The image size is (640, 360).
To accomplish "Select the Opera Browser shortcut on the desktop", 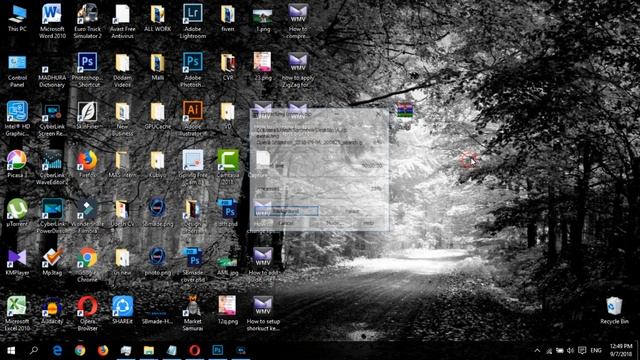I will point(87,313).
